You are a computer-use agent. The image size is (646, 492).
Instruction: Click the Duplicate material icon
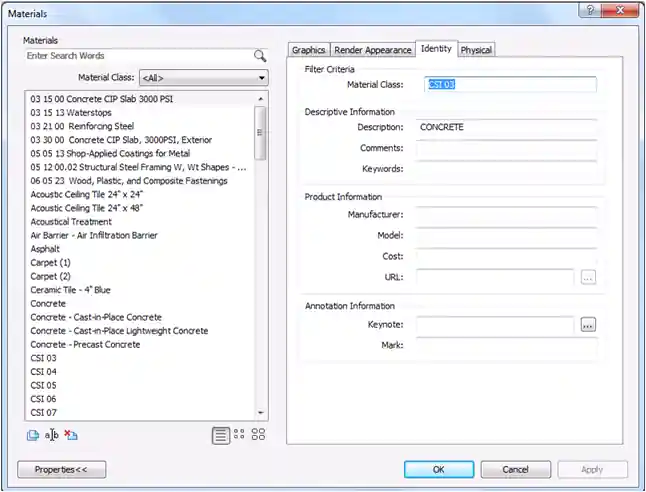[33, 435]
